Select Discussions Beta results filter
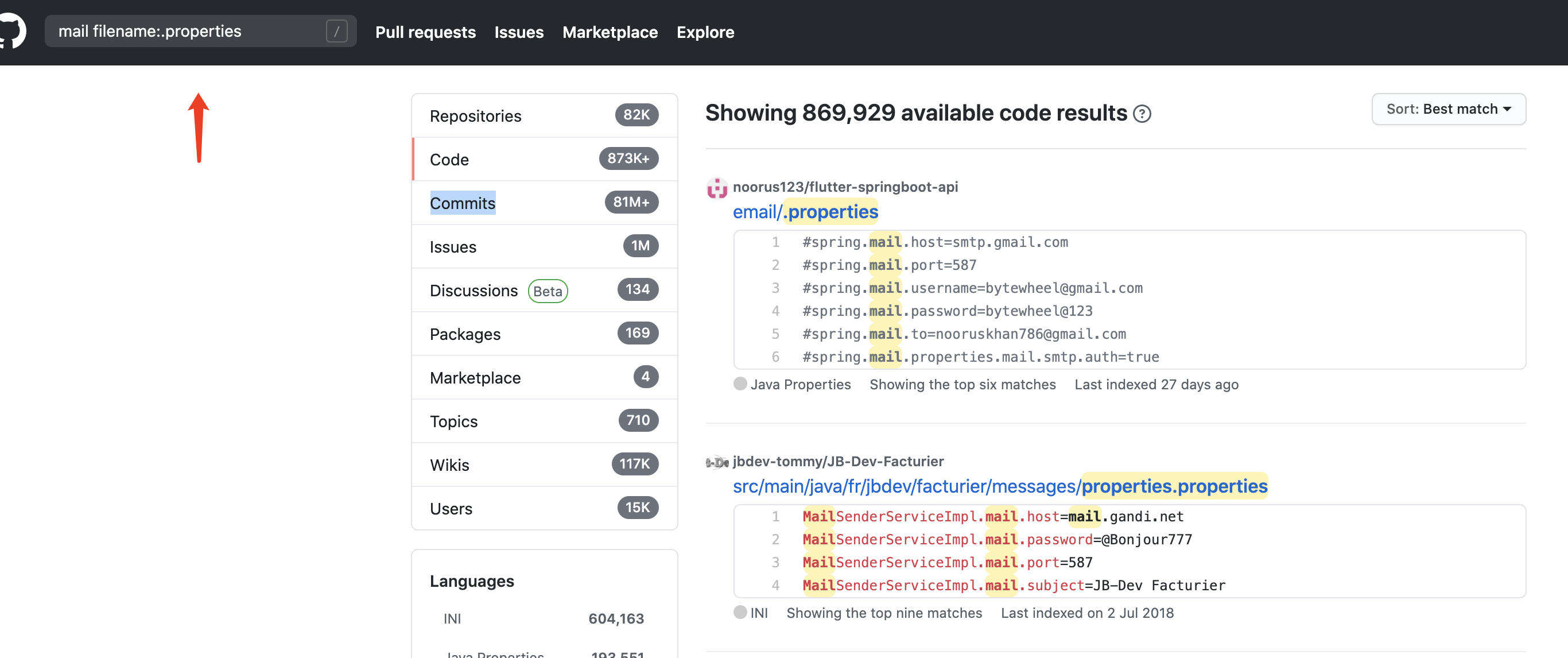The width and height of the screenshot is (1568, 658). tap(545, 291)
